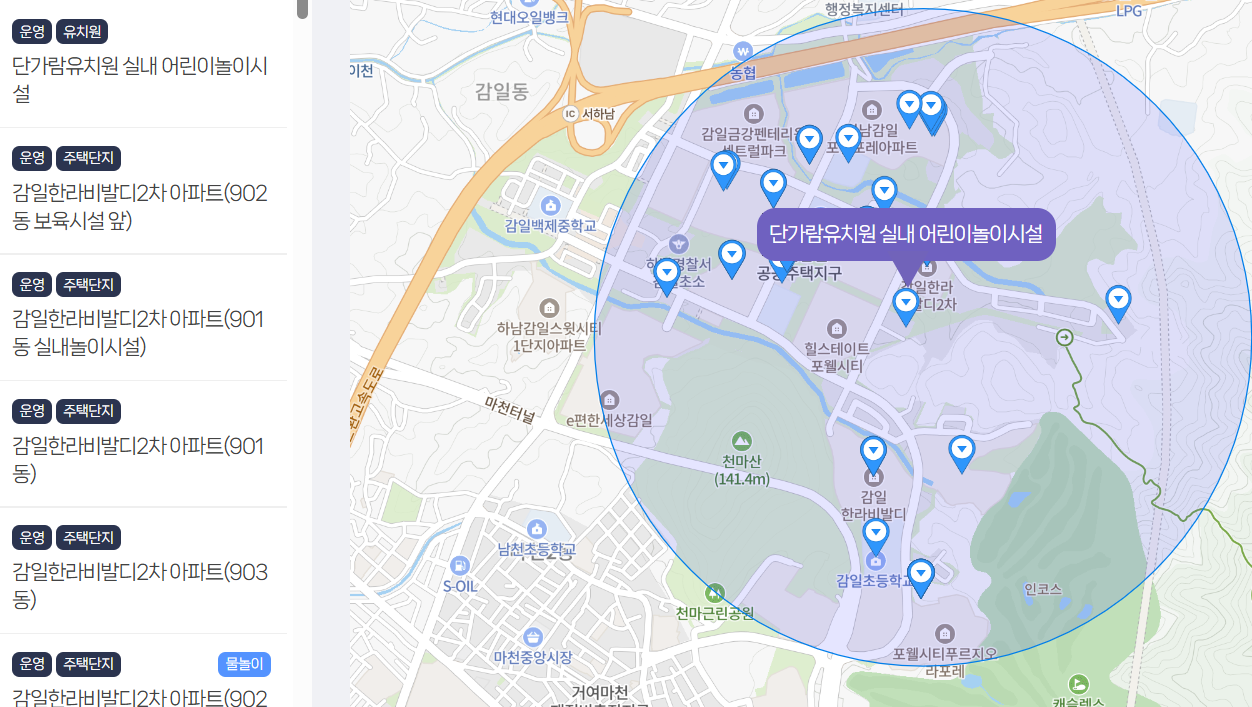
Task: Click the map pin beside 감일초등학교 label
Action: coord(876,538)
